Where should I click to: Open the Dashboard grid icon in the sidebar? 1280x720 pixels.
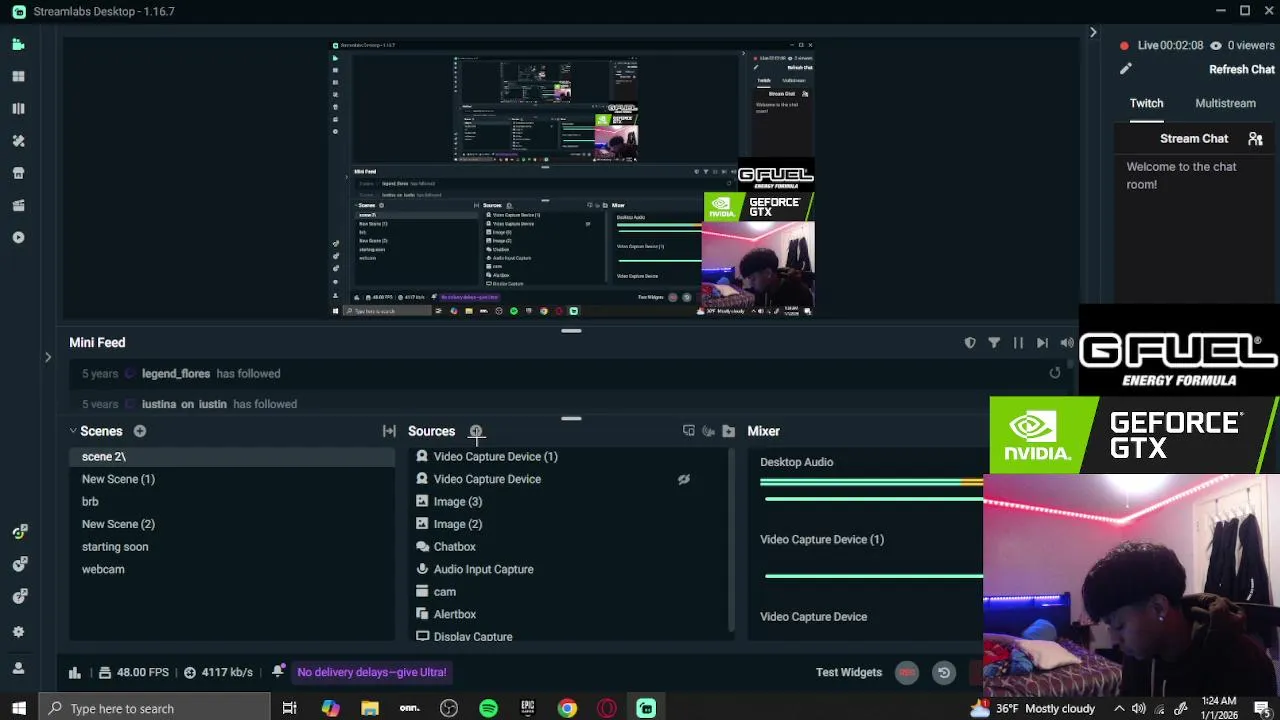click(18, 76)
